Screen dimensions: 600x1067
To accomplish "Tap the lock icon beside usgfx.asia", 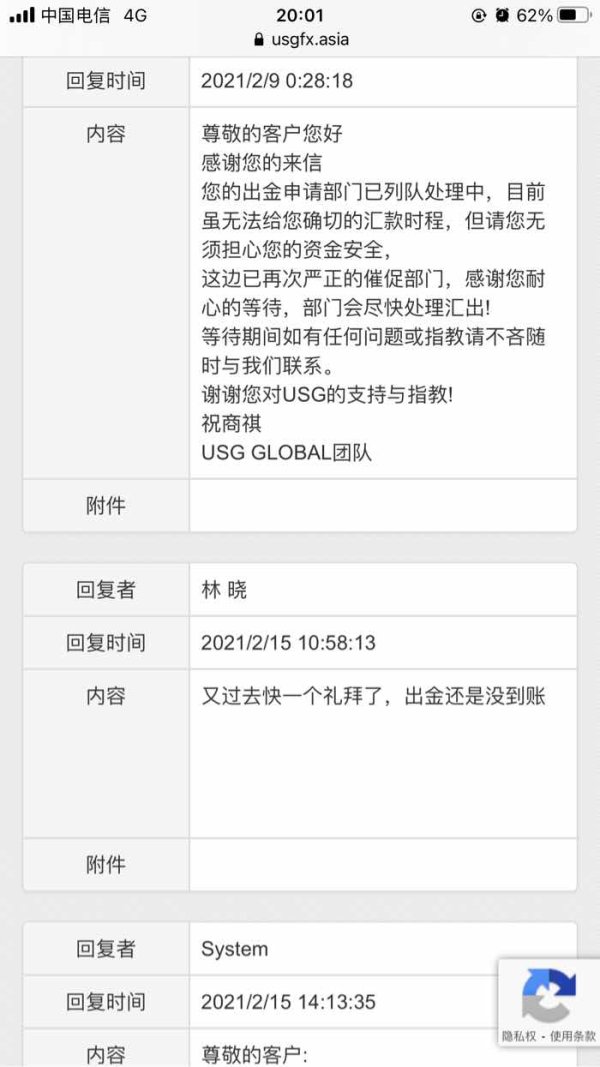I will [x=259, y=39].
